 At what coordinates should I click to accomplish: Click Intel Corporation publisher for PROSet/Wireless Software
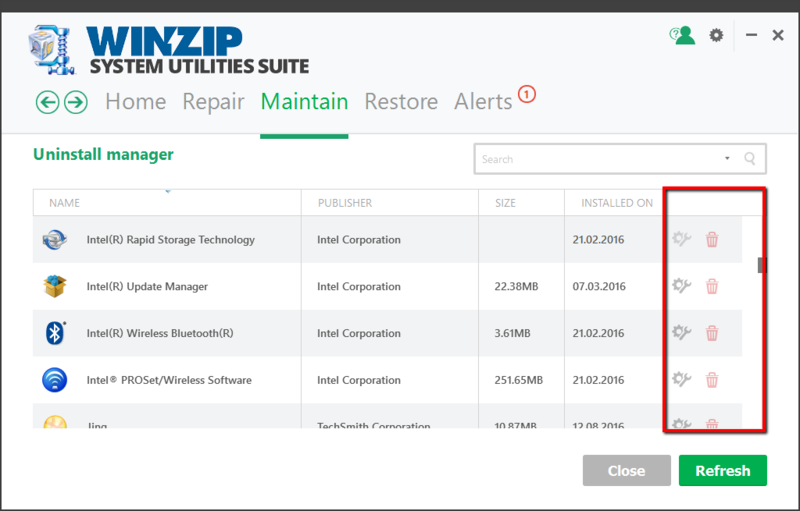pyautogui.click(x=359, y=380)
